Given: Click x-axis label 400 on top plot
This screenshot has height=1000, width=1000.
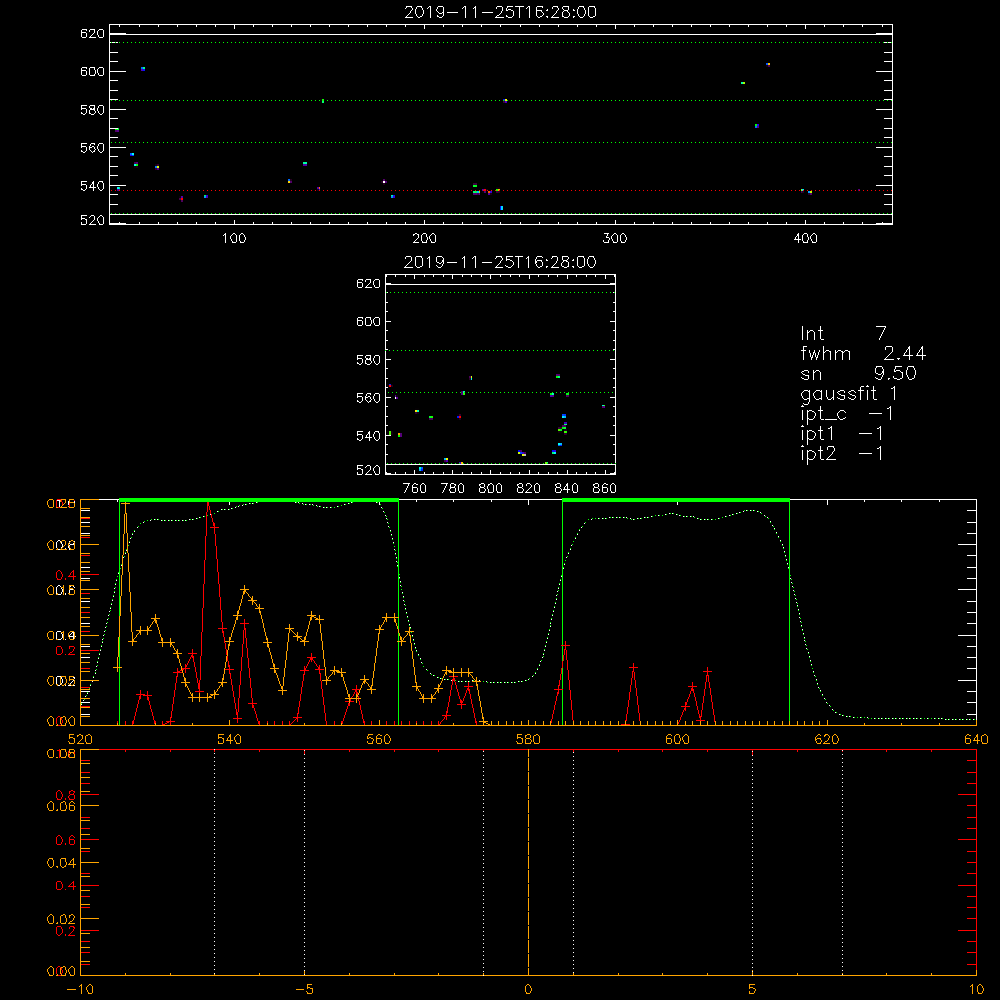Looking at the screenshot, I should tap(805, 239).
